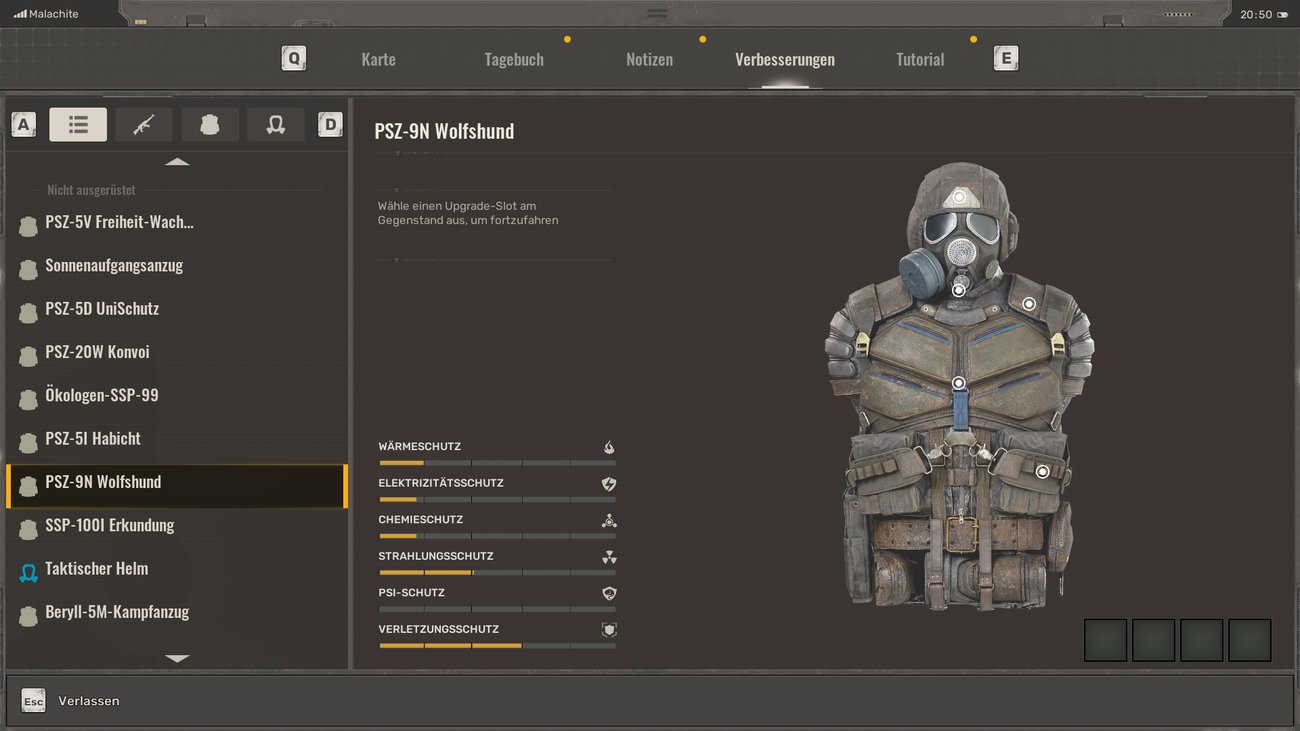The height and width of the screenshot is (731, 1300).
Task: Select the all-items list filter icon
Action: coord(78,125)
